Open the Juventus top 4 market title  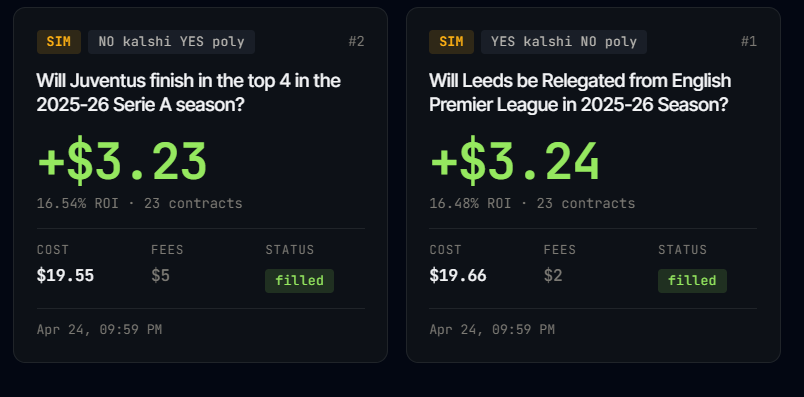[189, 93]
